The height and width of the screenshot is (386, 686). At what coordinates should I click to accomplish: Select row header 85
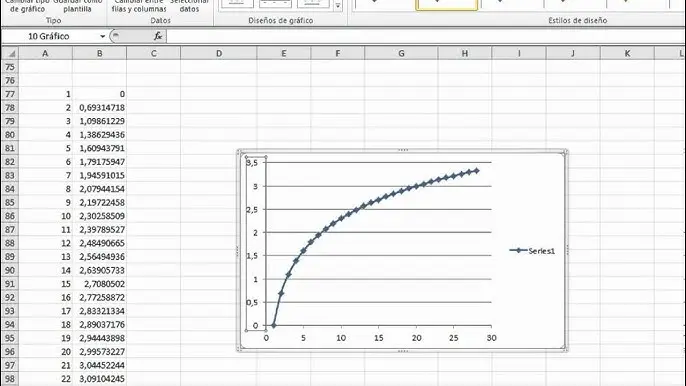tap(10, 203)
